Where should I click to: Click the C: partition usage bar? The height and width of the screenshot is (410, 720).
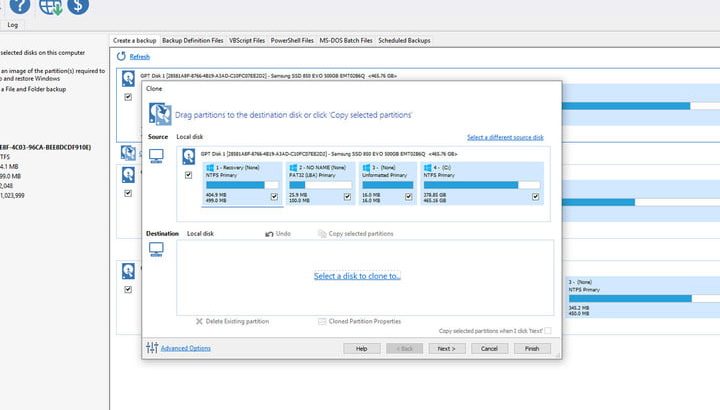[481, 185]
